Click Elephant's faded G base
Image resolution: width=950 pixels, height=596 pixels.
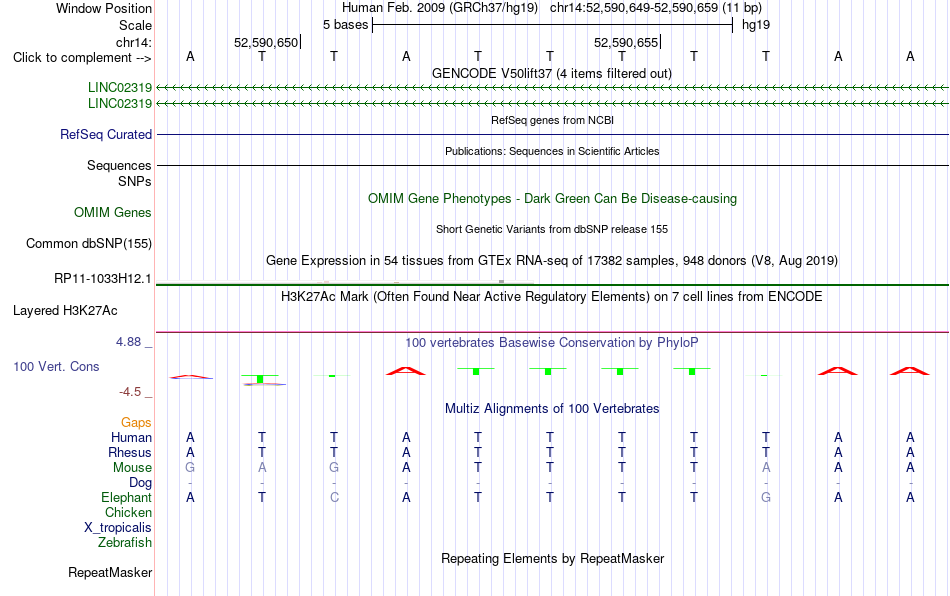(x=766, y=497)
